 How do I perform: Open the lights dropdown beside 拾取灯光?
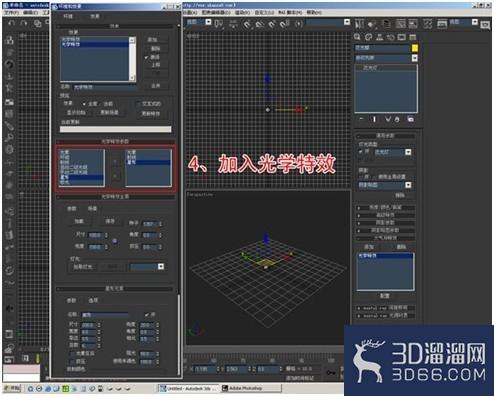point(161,266)
